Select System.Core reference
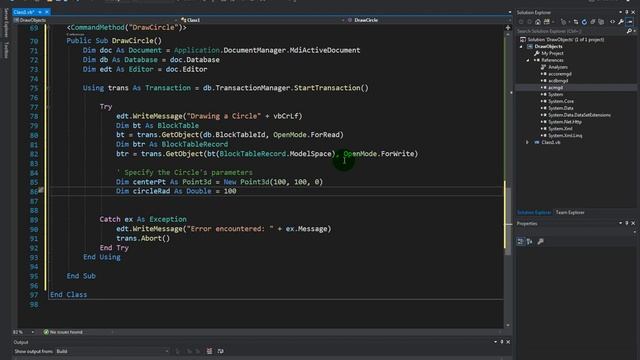Image resolution: width=640 pixels, height=360 pixels. coord(560,101)
